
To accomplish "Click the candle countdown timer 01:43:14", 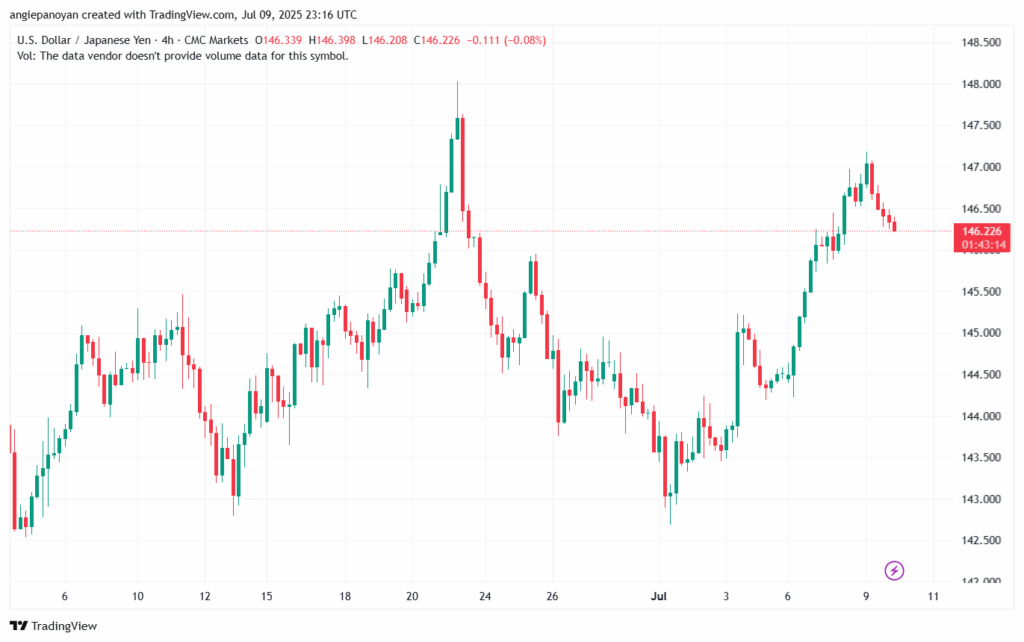I will [x=982, y=245].
